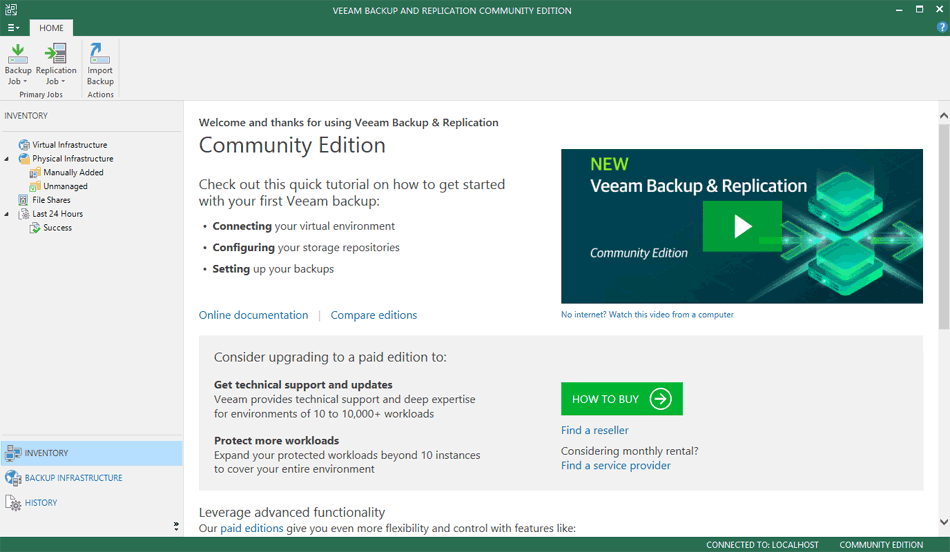Click the File Shares node icon
The image size is (950, 552).
[24, 200]
